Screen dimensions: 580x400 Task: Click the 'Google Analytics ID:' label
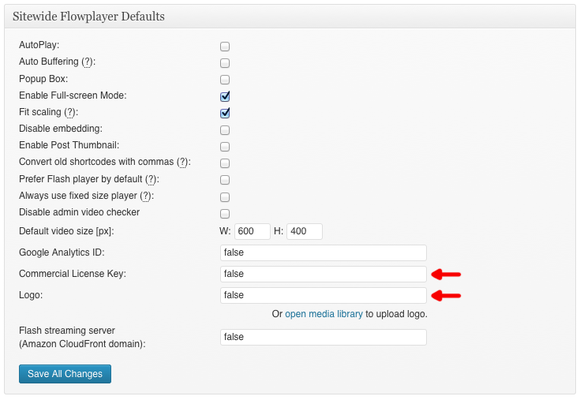point(62,252)
